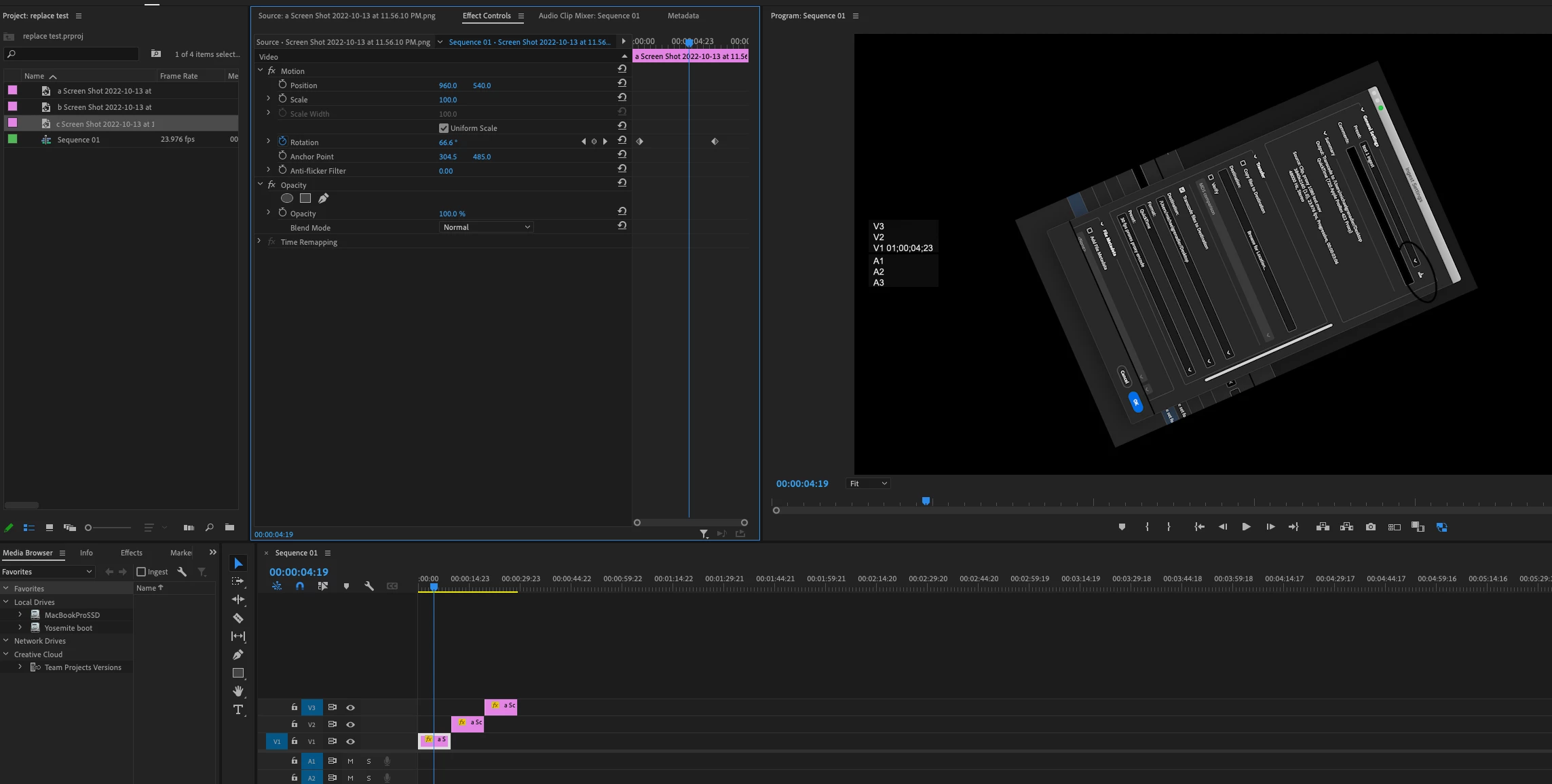Open the Effects panel tab
The width and height of the screenshot is (1552, 784).
click(x=131, y=553)
